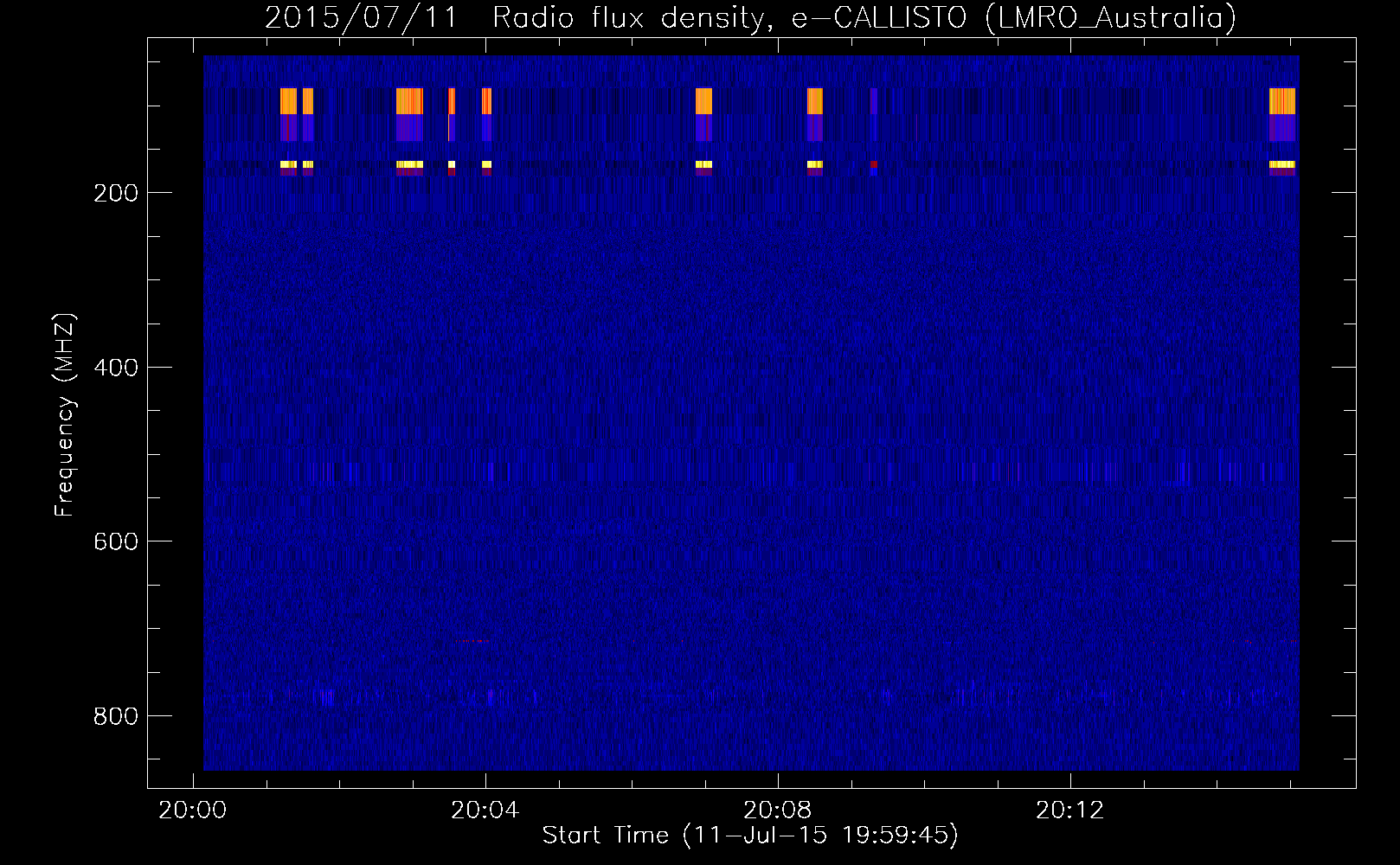Click the '600' frequency tick label
This screenshot has height=865, width=1400.
point(116,541)
